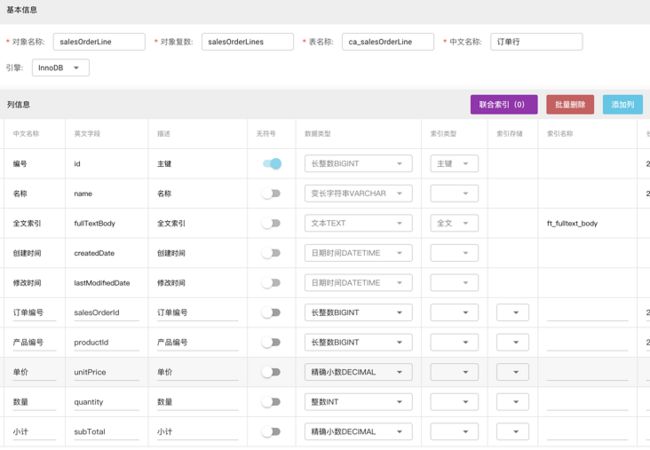Edit the plural name field salesOrderLines
Screen dimensions: 650x450
(x=248, y=42)
